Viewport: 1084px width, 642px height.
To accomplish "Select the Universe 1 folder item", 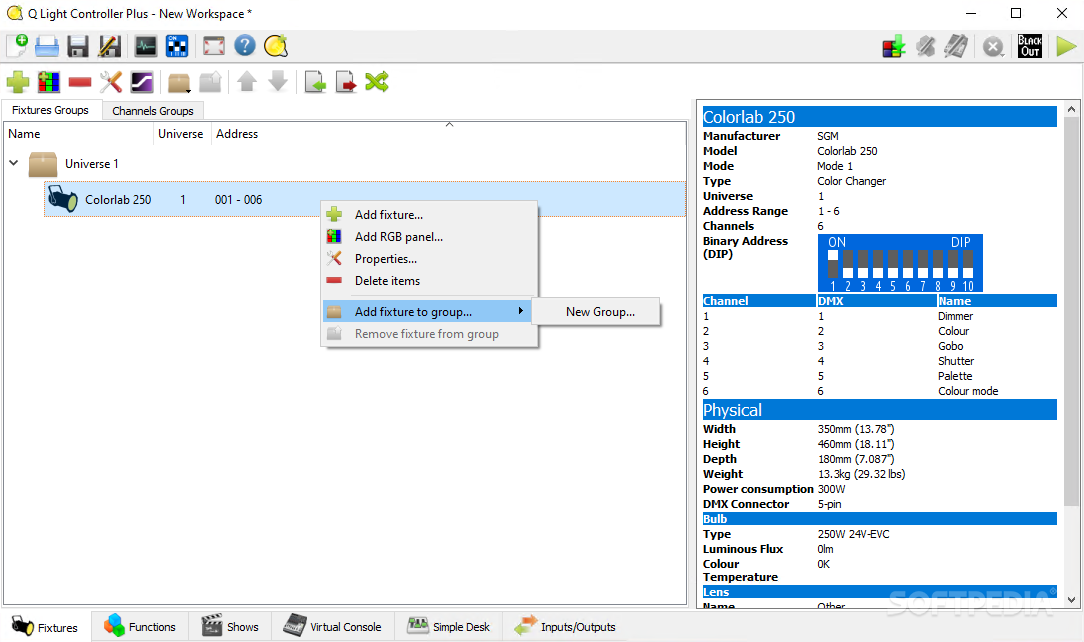I will 92,164.
